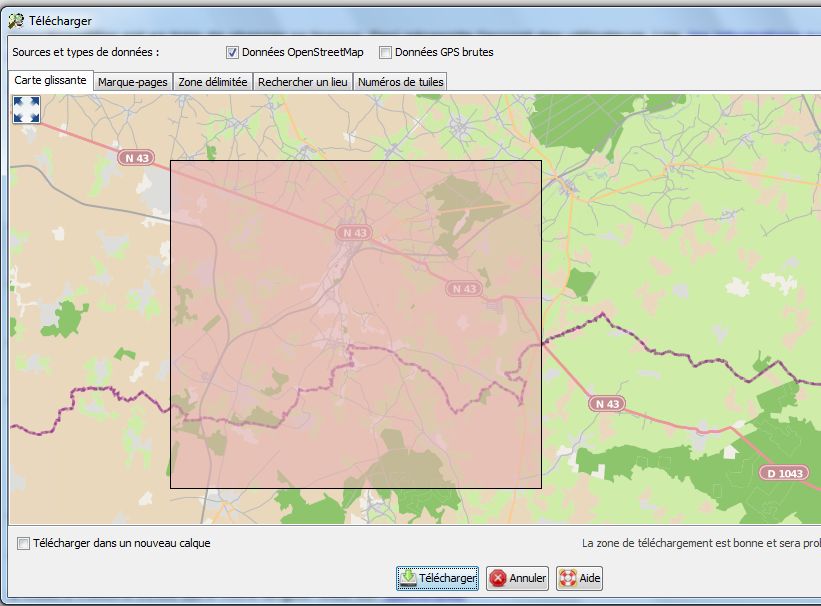The image size is (821, 606).
Task: Uncheck the Données OpenStreetMap checkbox
Action: tap(233, 52)
